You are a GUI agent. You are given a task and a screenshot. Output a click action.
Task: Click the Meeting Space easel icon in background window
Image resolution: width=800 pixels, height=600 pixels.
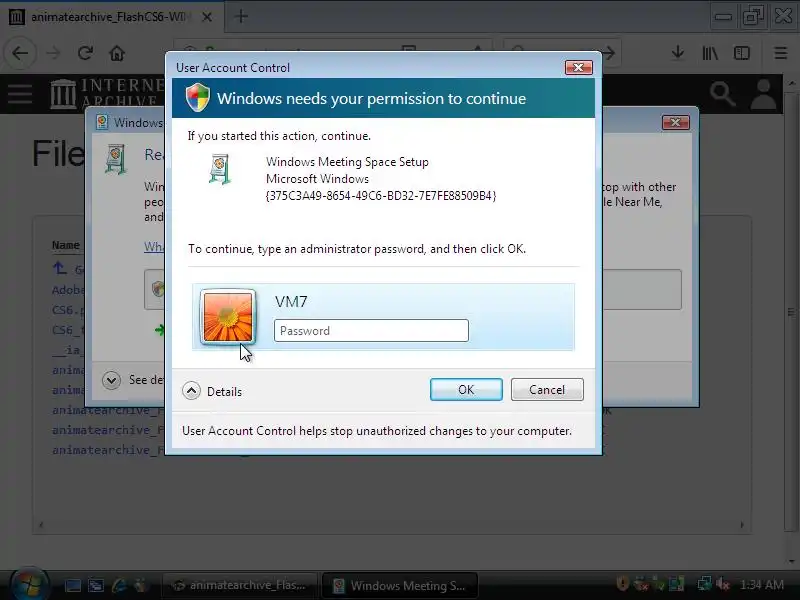tap(116, 159)
